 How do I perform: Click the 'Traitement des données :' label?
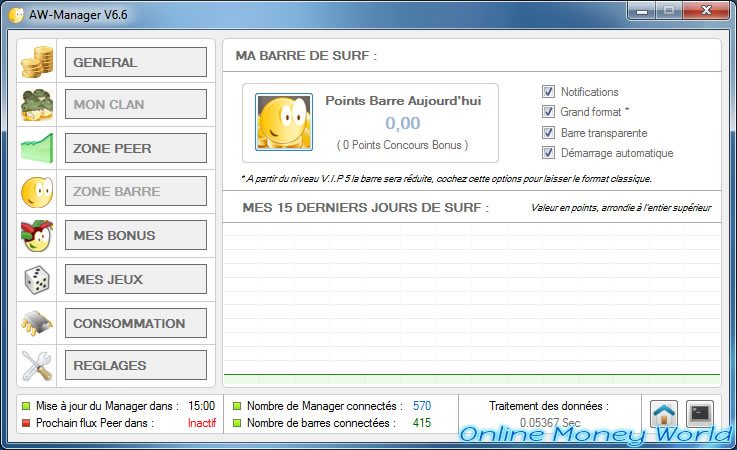point(549,405)
